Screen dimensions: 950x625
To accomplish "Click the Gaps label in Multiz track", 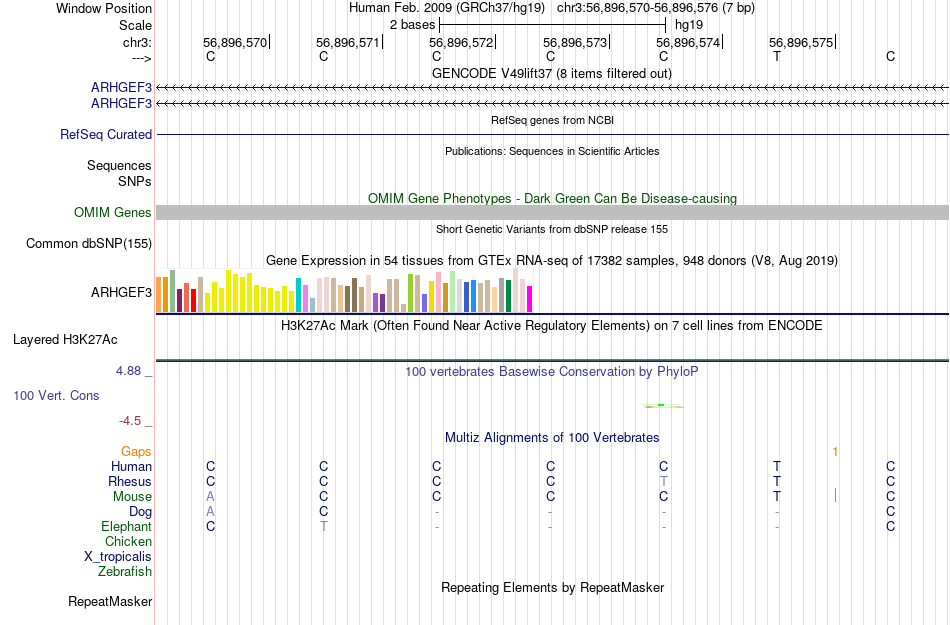I will [x=136, y=452].
